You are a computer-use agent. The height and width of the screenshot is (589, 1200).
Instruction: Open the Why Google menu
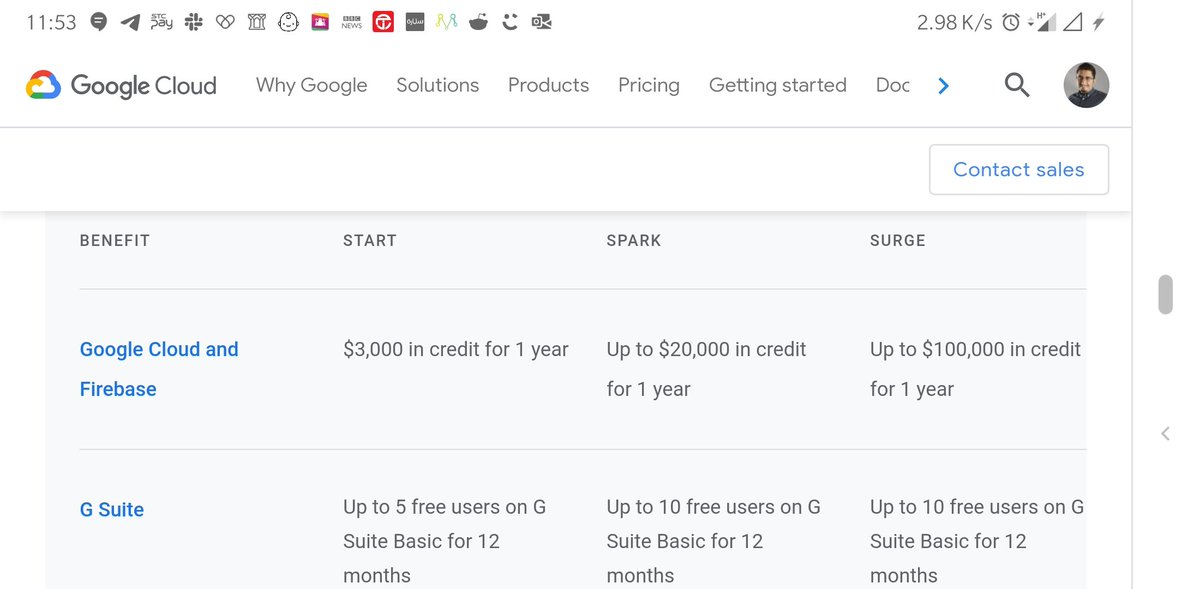coord(312,85)
